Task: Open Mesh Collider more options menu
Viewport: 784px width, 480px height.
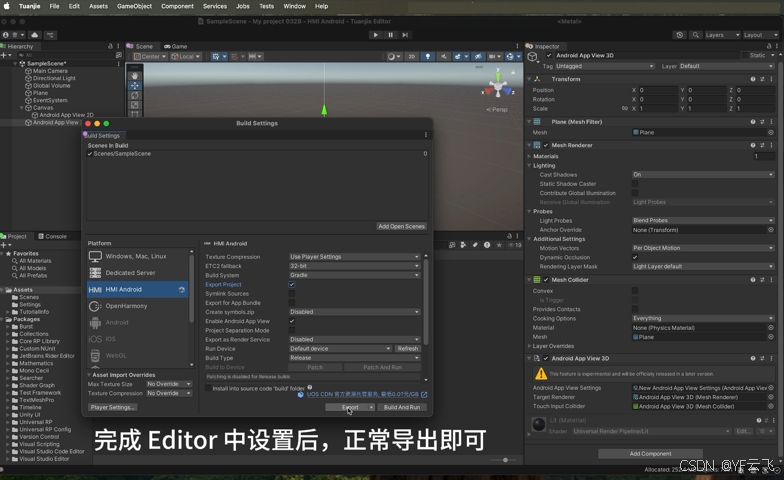Action: coord(772,280)
